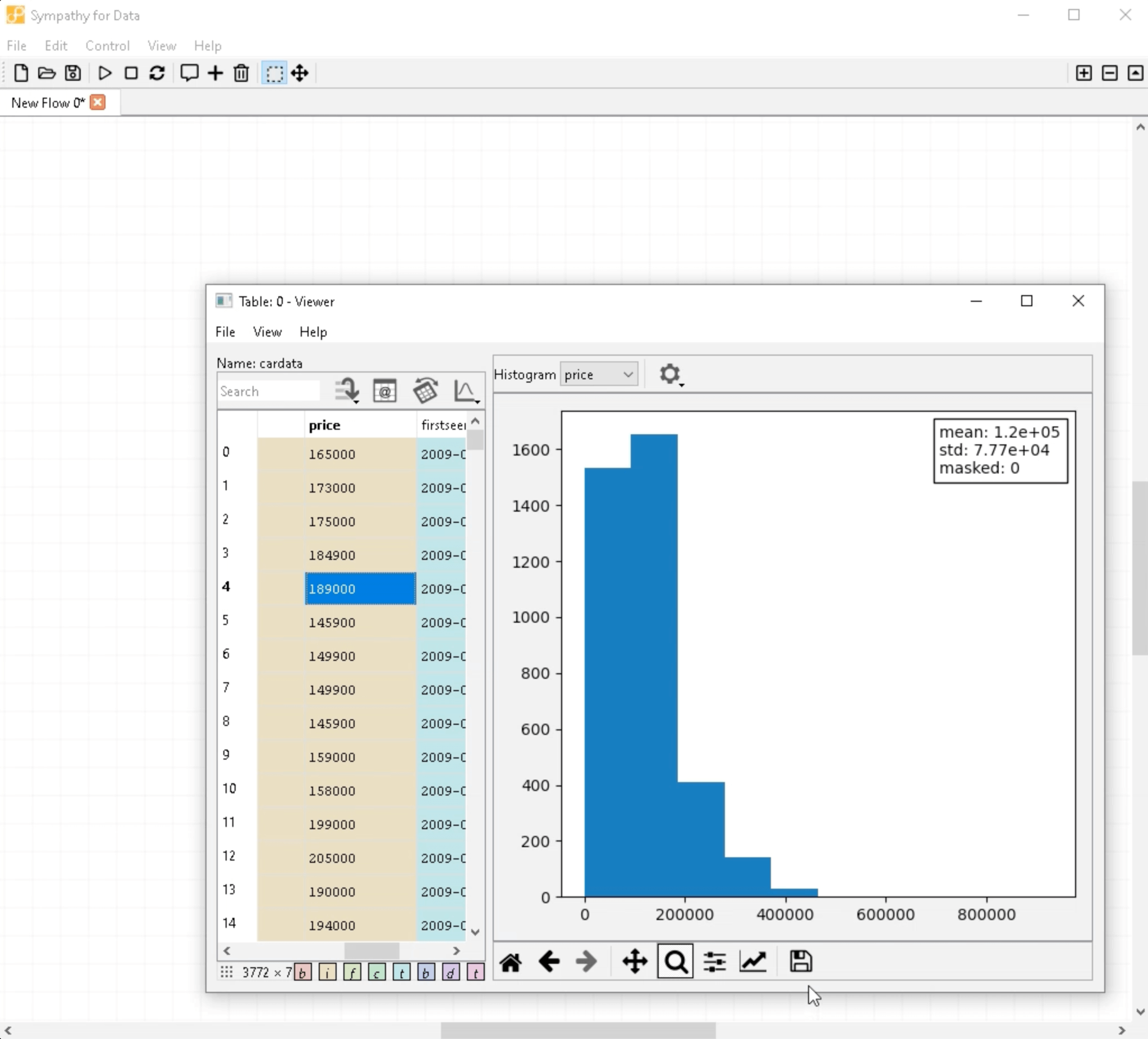Viewport: 1148px width, 1039px height.
Task: Select the 173000 price cell
Action: pyautogui.click(x=360, y=488)
